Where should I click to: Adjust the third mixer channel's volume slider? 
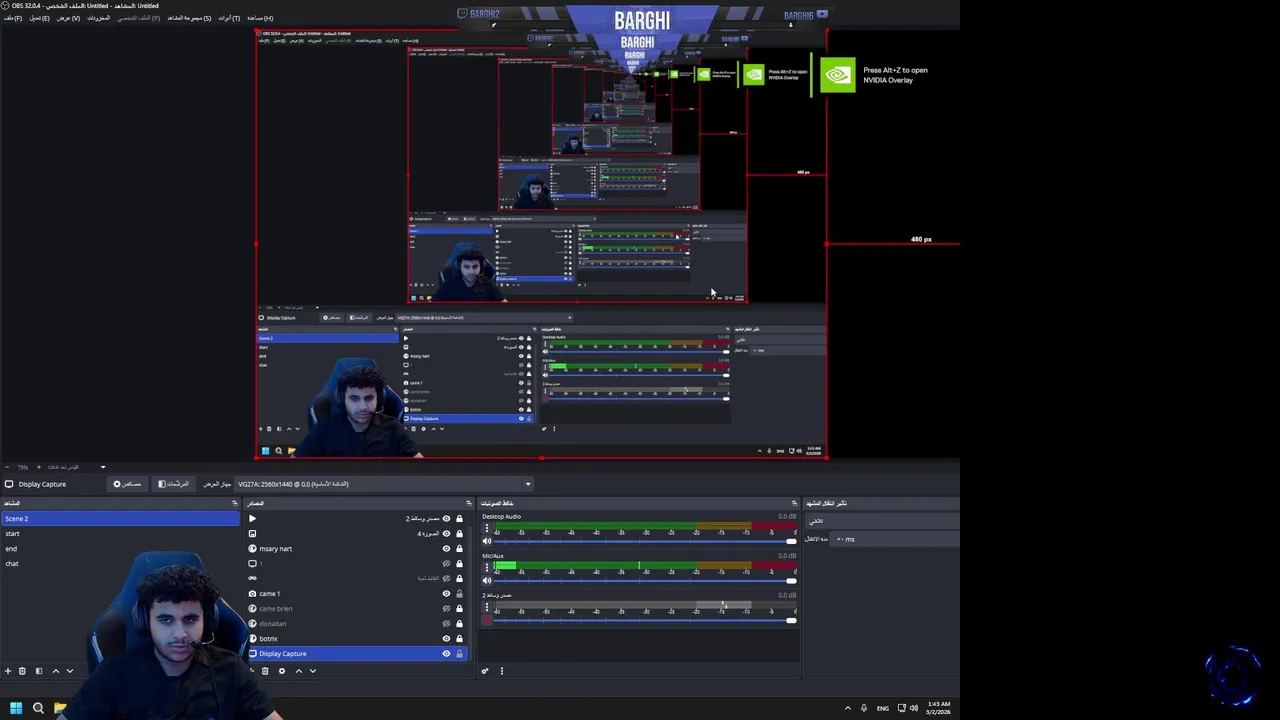coord(645,620)
